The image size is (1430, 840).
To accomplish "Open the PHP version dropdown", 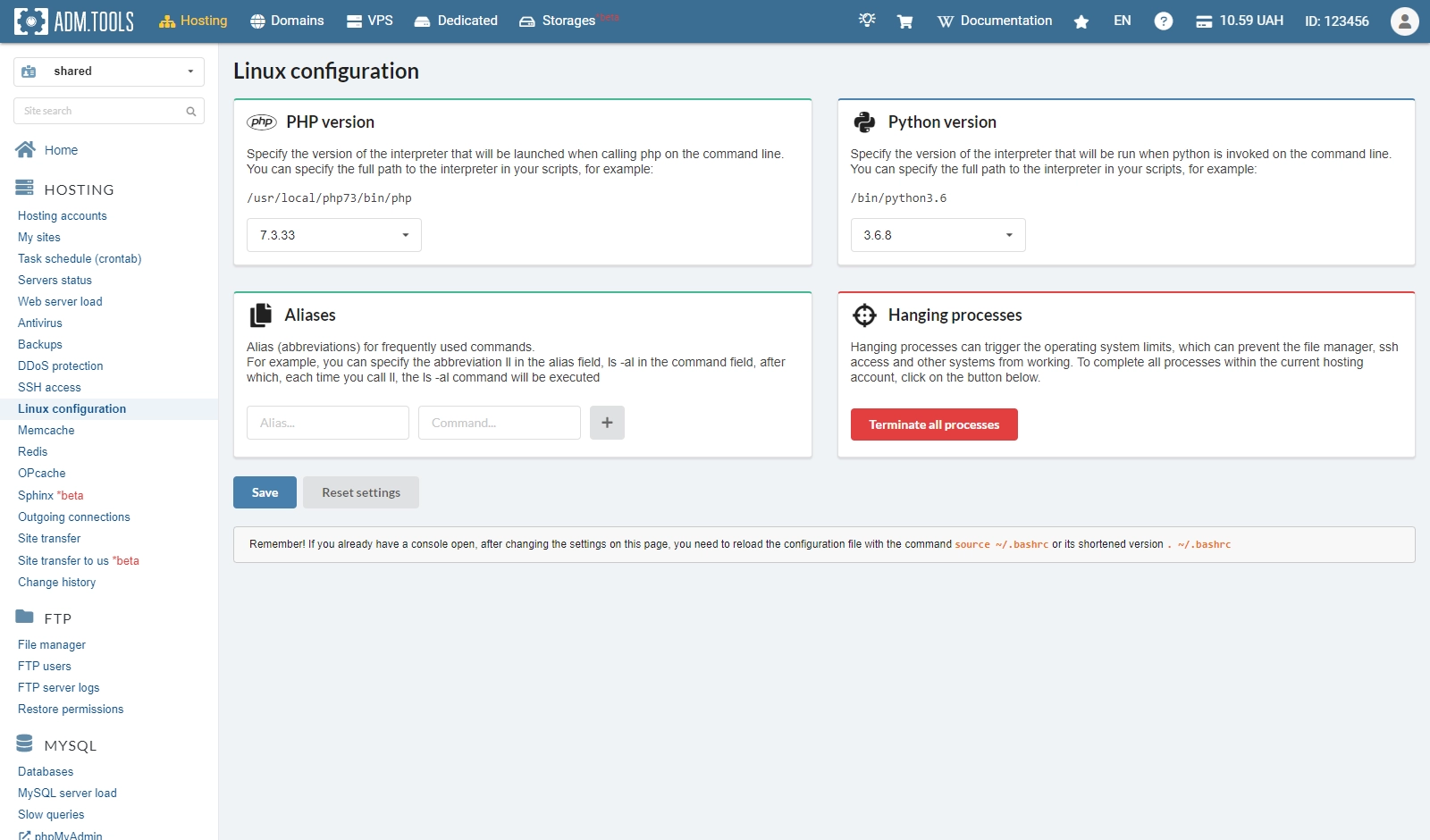I will point(333,235).
